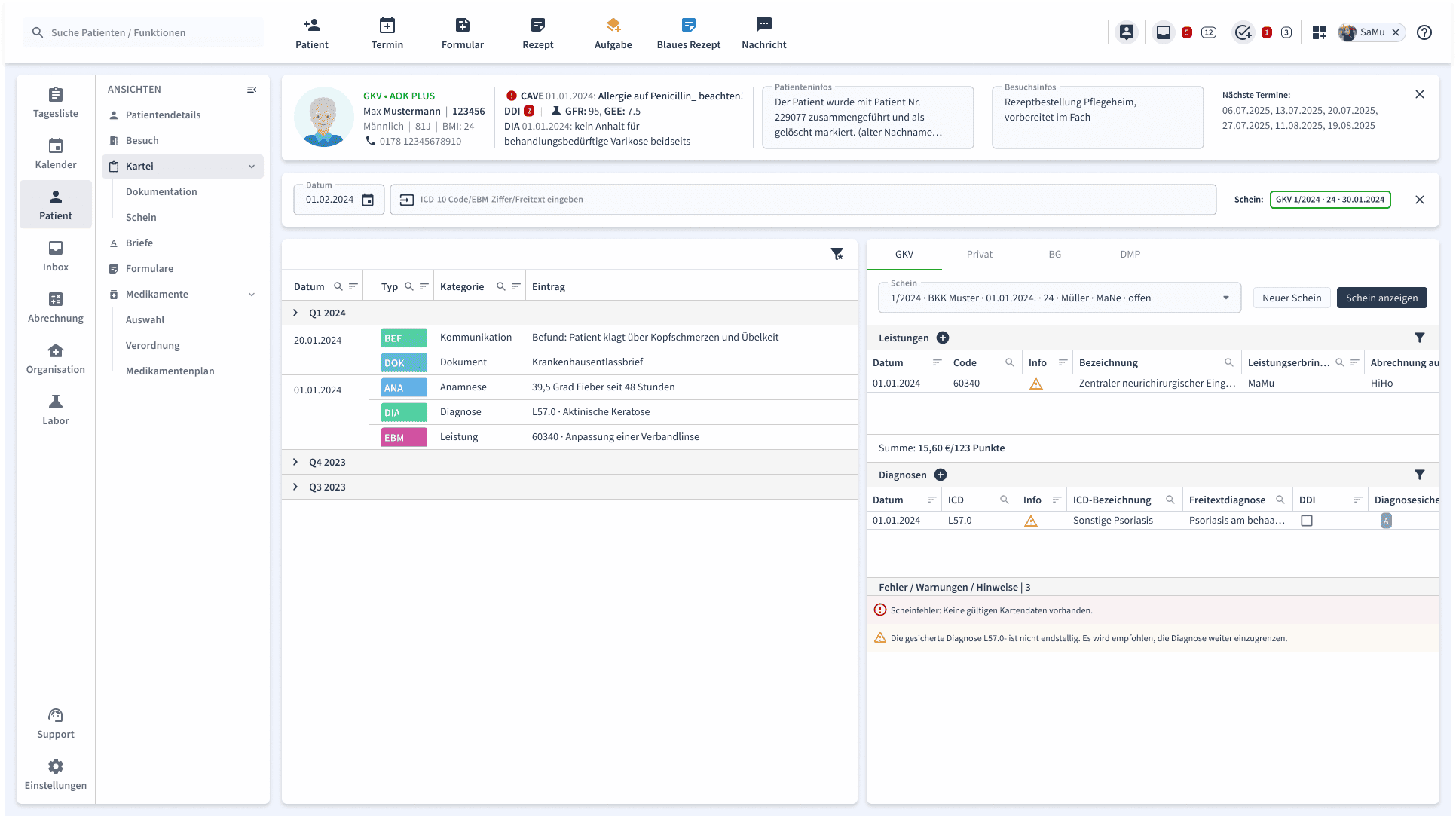Click the Neuer Schein button
Viewport: 1456px width, 816px height.
tap(1291, 298)
